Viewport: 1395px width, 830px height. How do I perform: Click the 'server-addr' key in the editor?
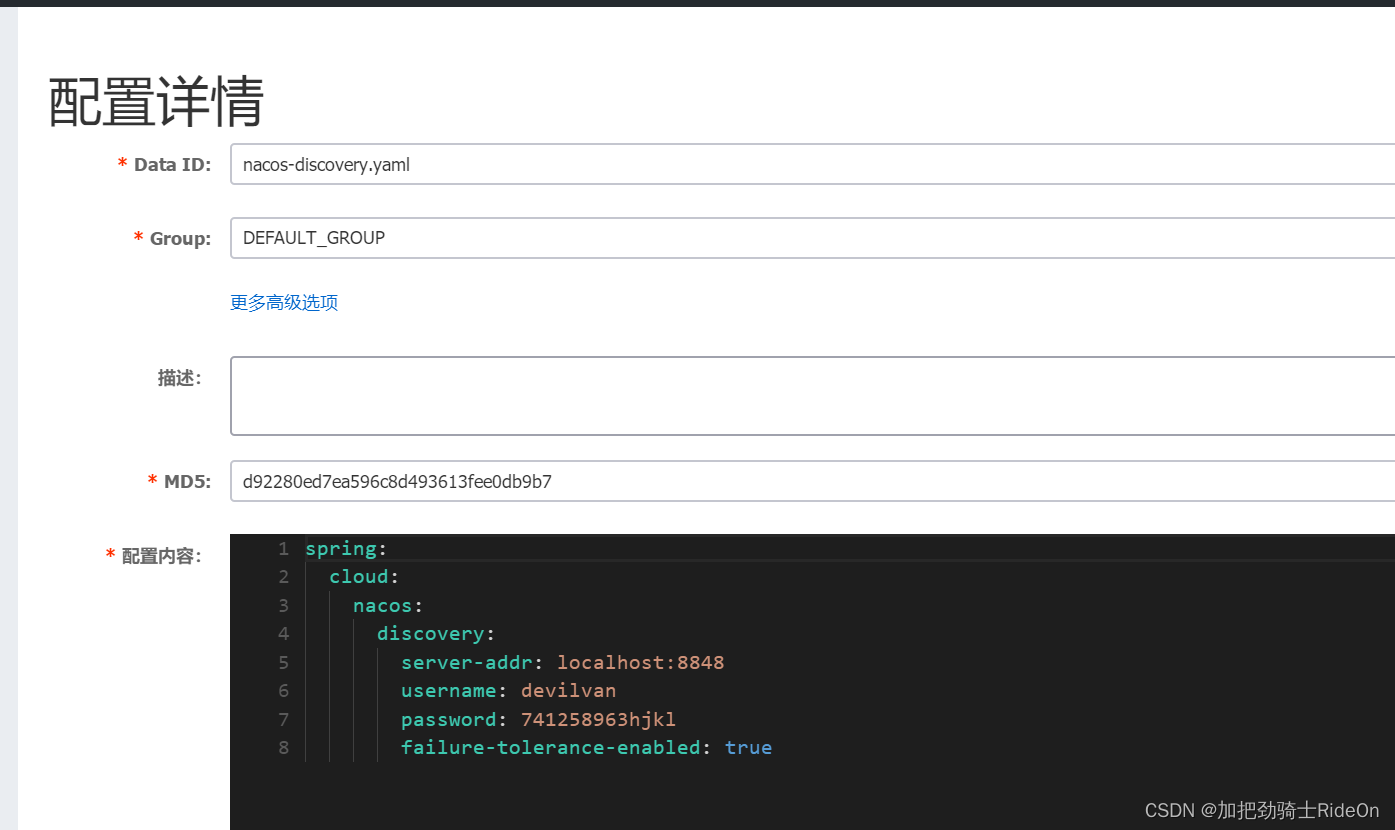pos(467,662)
